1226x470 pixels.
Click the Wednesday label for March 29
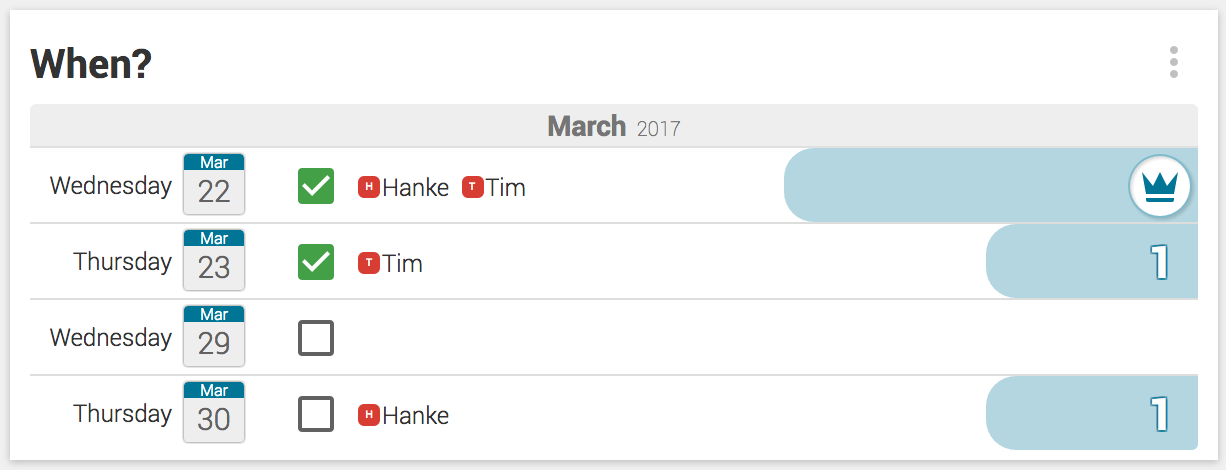click(x=111, y=338)
